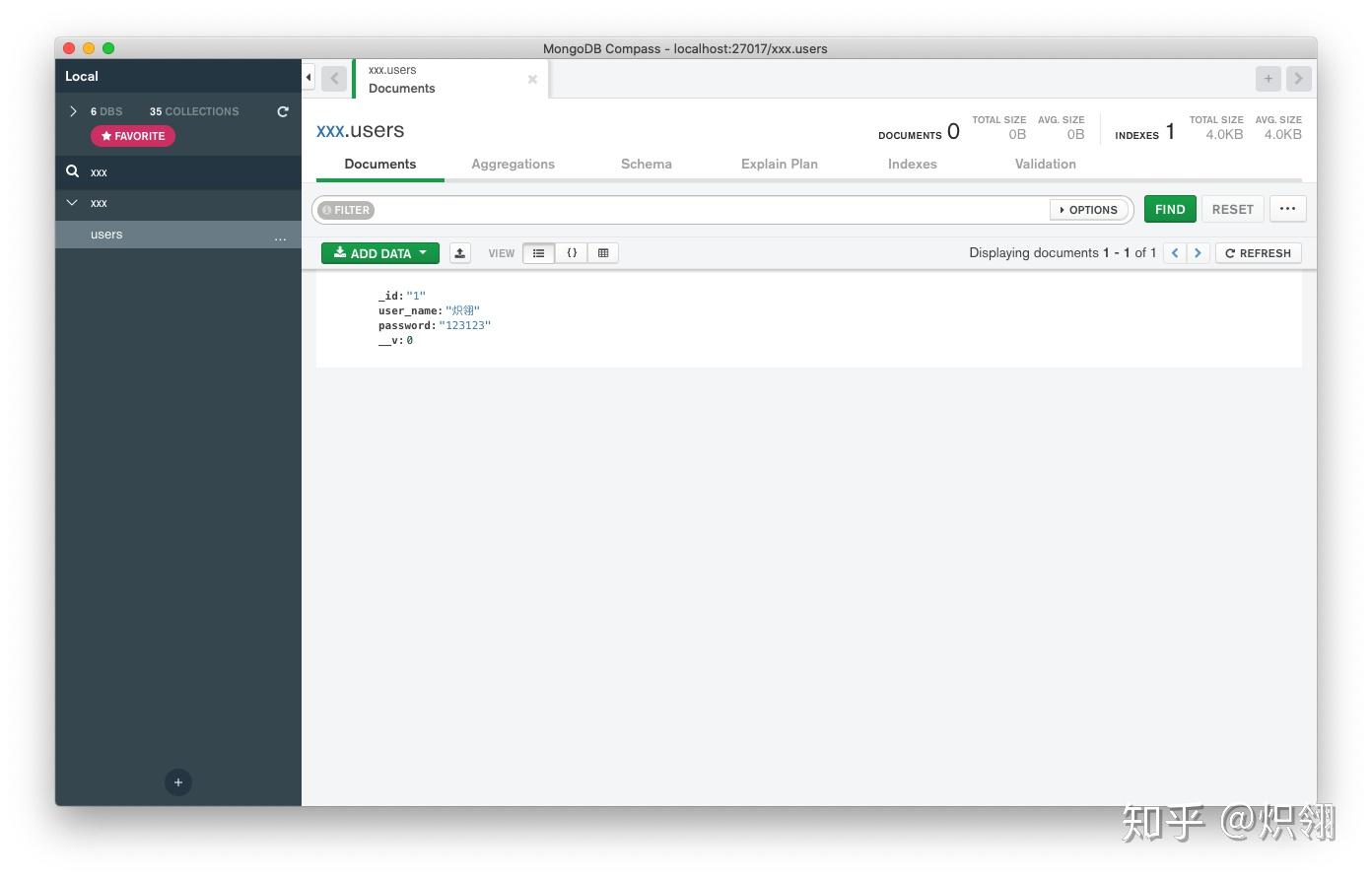Refresh databases using the sidebar reload icon
Viewport: 1372px width, 879px height.
283,111
